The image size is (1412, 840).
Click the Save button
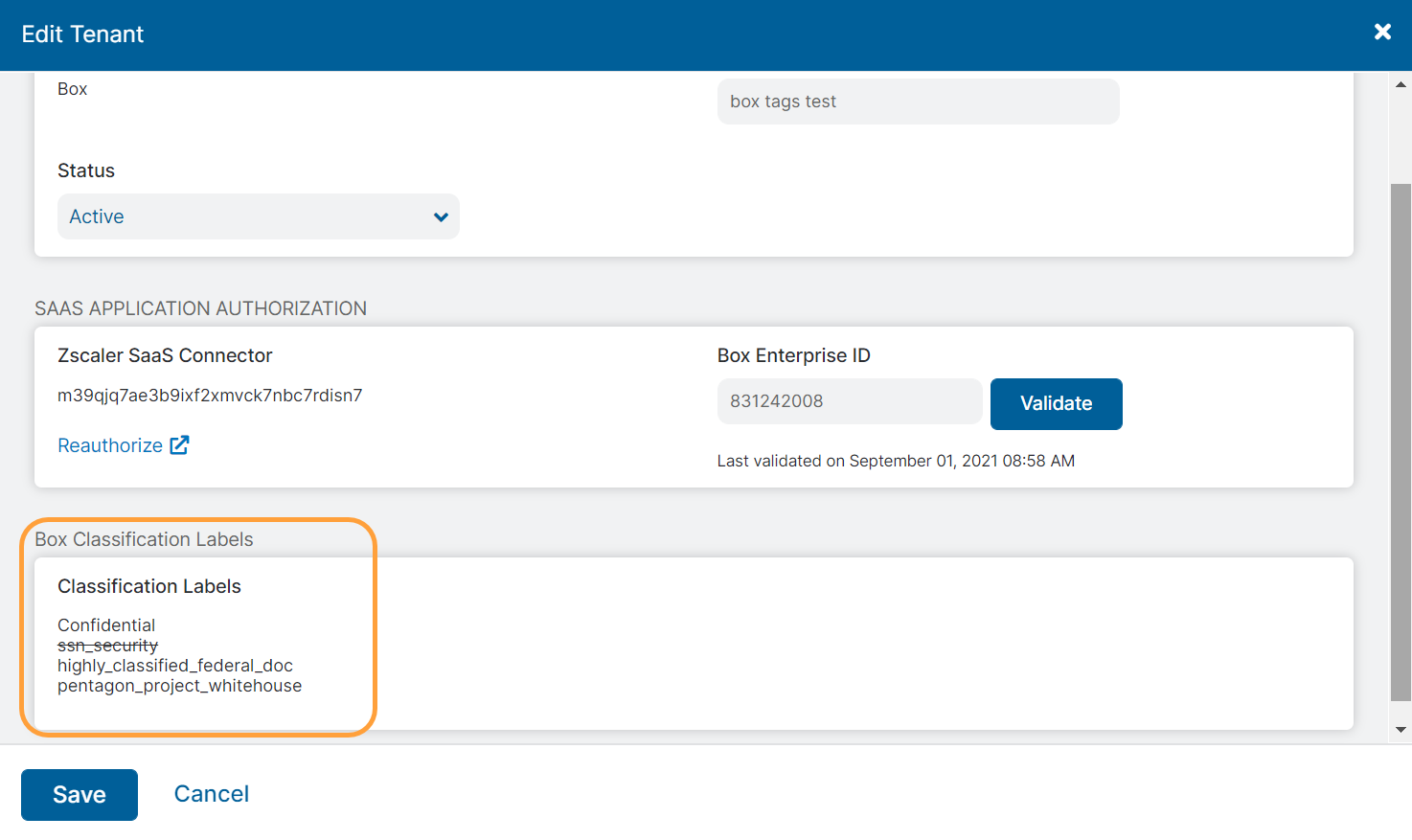[79, 794]
